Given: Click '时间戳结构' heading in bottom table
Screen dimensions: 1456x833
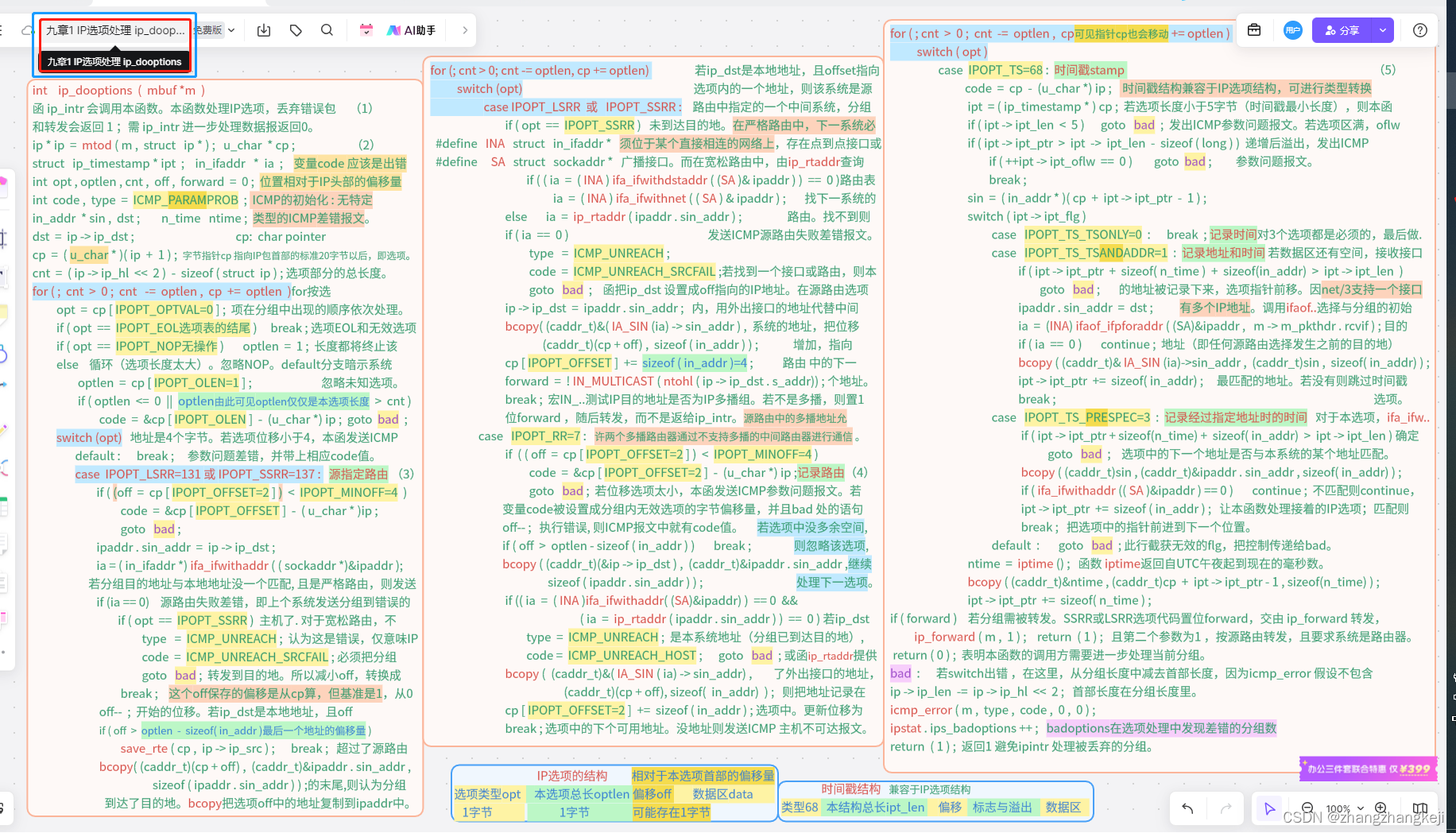Looking at the screenshot, I should click(851, 788).
